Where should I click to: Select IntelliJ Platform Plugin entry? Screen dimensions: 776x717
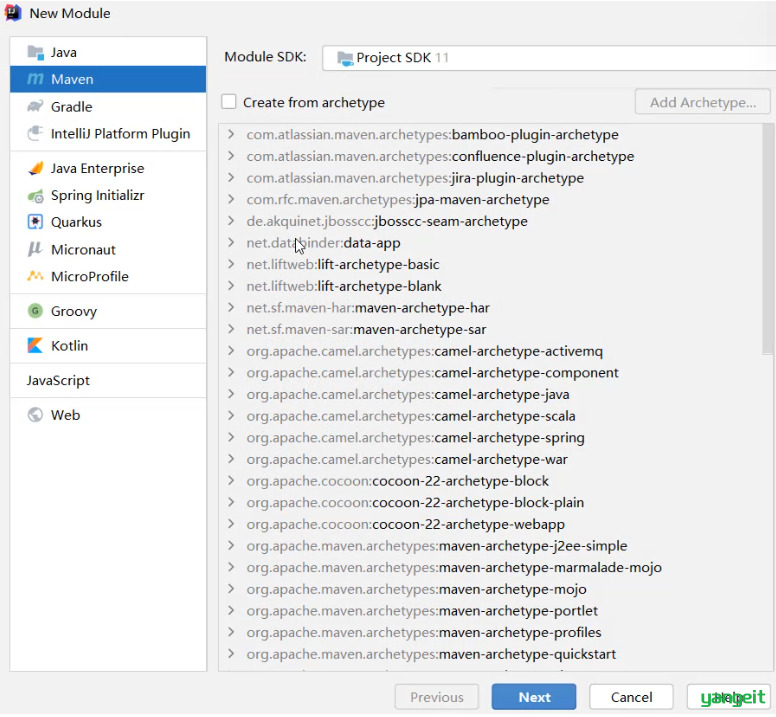pos(108,134)
